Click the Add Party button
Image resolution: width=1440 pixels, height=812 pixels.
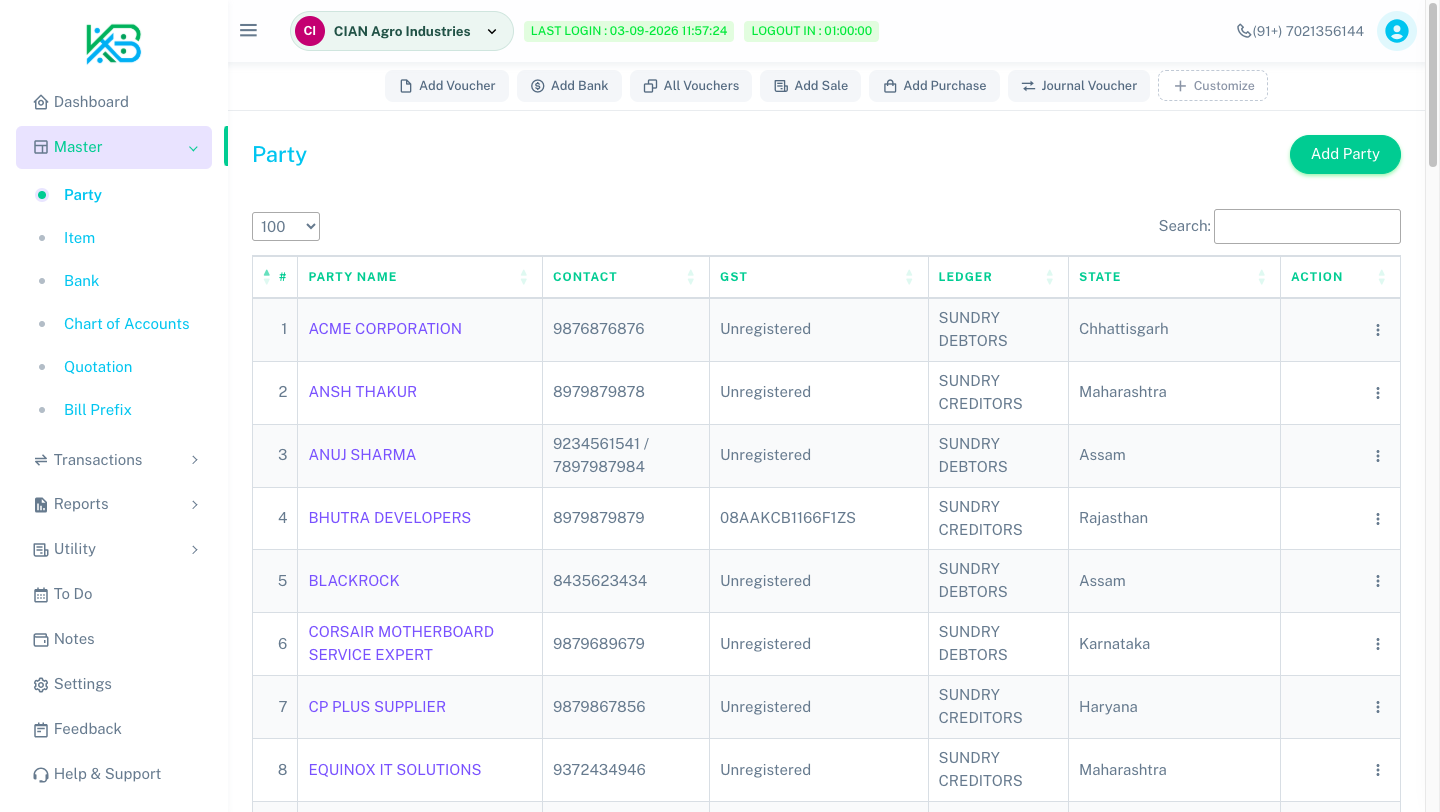[x=1345, y=154]
